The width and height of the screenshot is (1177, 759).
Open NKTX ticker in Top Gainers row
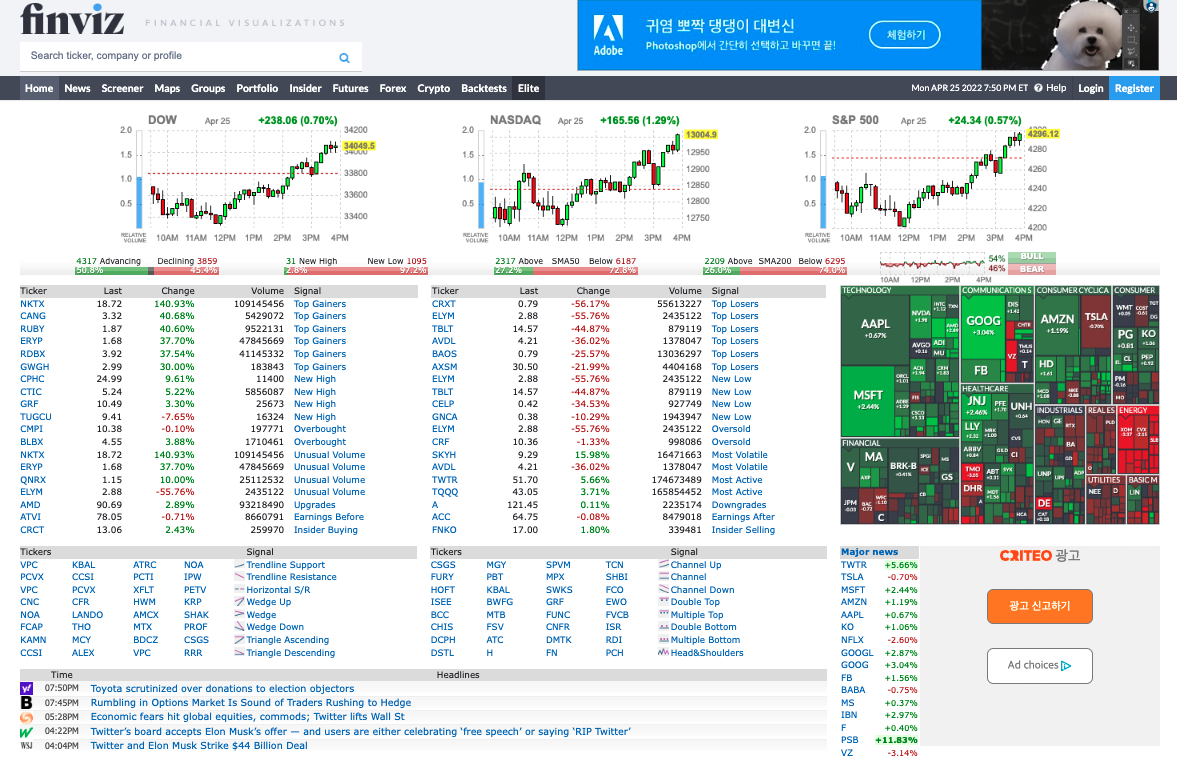[x=32, y=304]
